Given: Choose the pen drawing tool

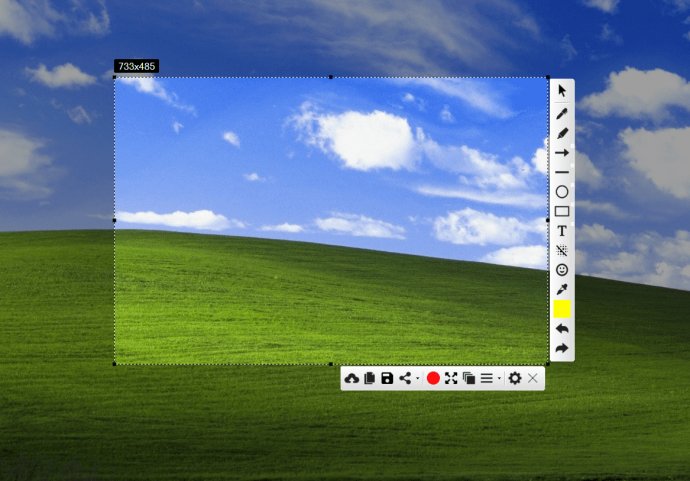Looking at the screenshot, I should (562, 114).
